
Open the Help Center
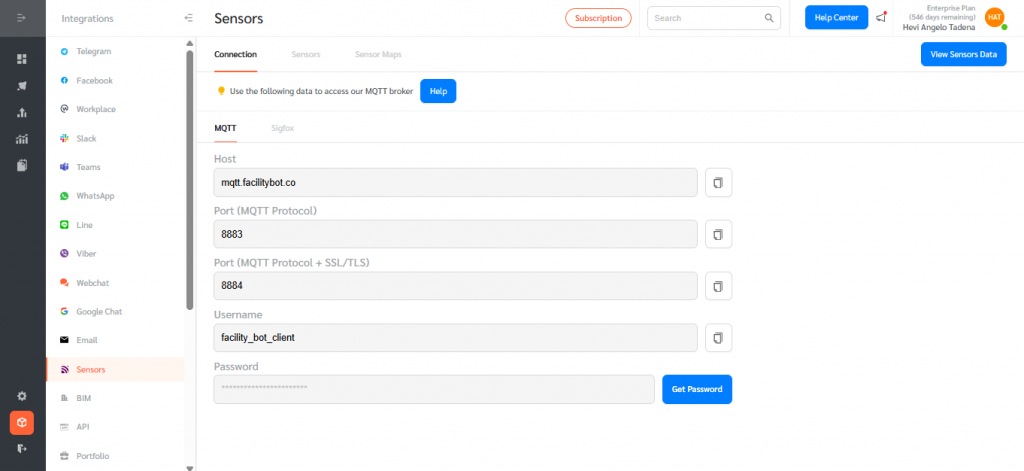(x=836, y=18)
